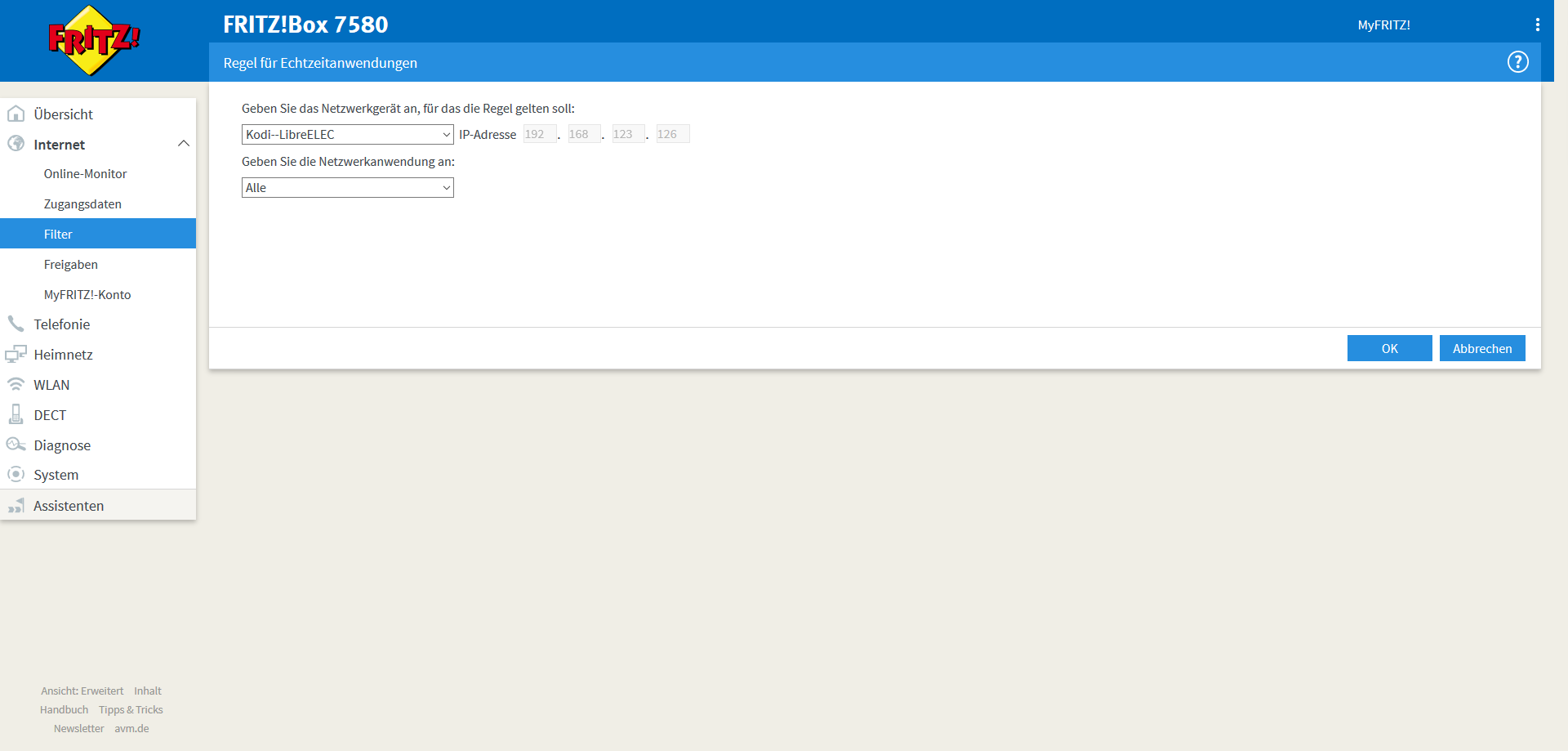Viewport: 1568px width, 751px height.
Task: Click the Abbrechen button
Action: [x=1482, y=348]
